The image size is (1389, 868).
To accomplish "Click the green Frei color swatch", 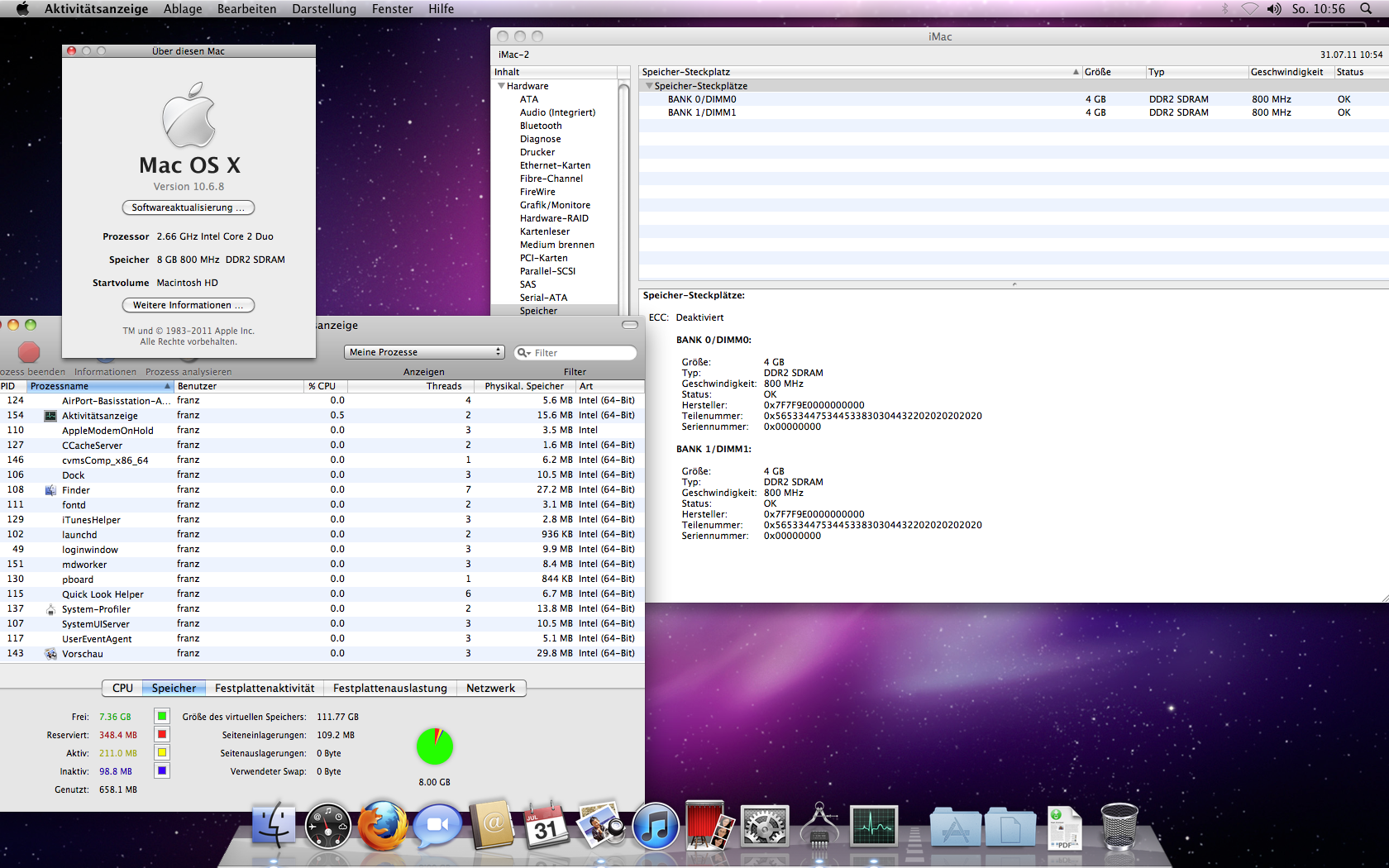I will pos(162,717).
